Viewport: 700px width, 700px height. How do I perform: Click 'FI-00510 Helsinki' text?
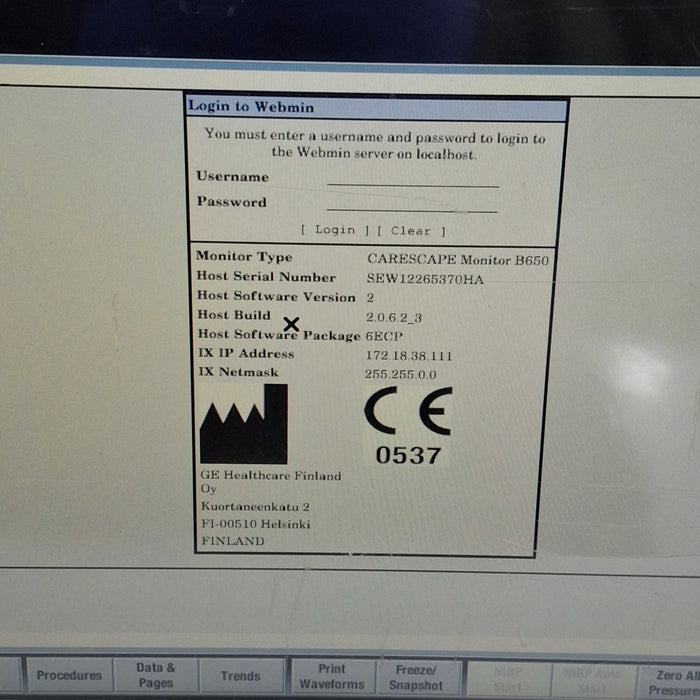[x=256, y=524]
